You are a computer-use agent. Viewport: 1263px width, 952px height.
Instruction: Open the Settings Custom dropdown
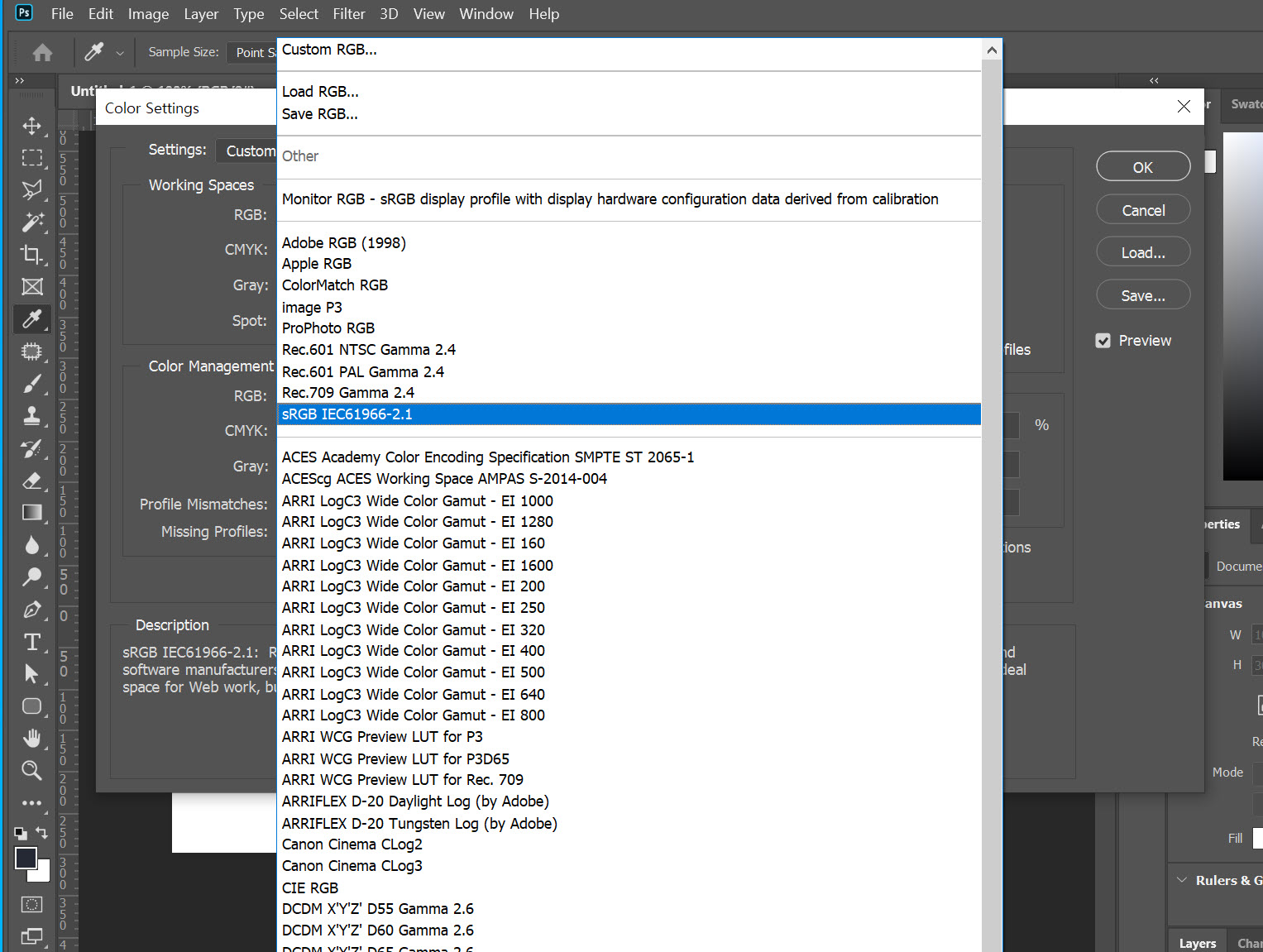tap(246, 151)
